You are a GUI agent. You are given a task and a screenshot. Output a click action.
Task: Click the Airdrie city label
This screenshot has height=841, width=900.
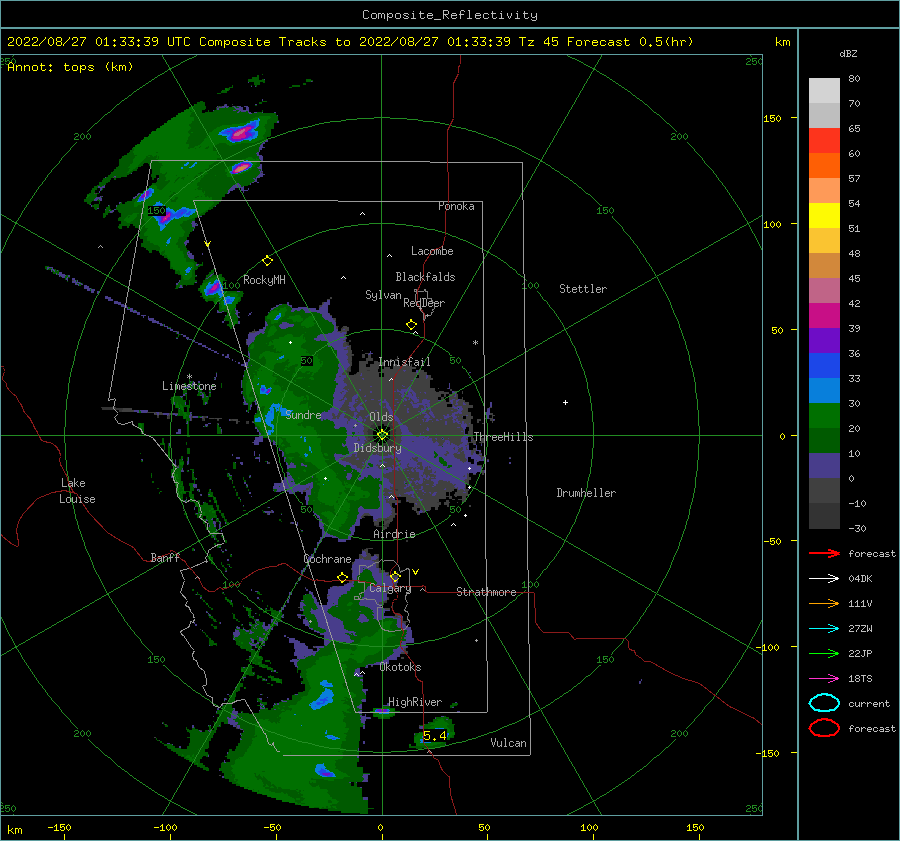pyautogui.click(x=394, y=534)
